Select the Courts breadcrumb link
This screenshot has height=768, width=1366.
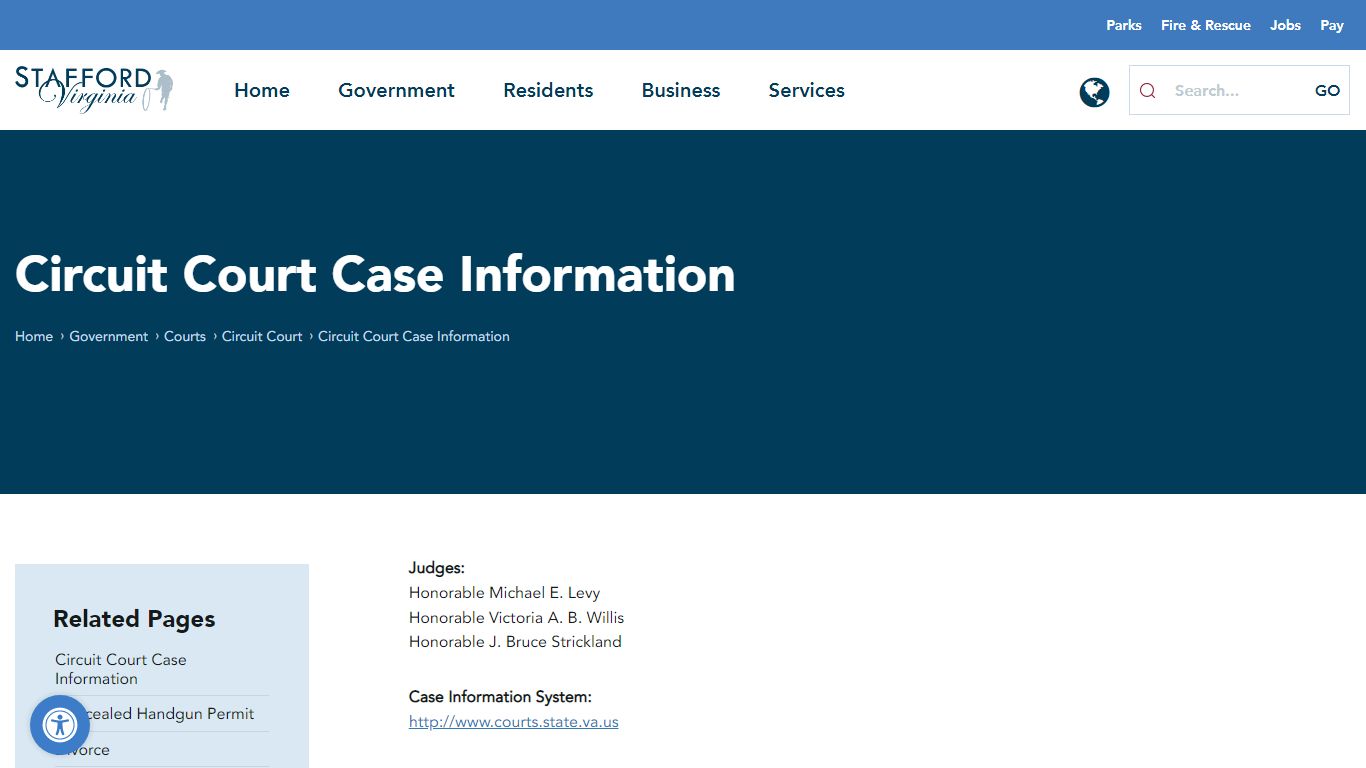185,336
